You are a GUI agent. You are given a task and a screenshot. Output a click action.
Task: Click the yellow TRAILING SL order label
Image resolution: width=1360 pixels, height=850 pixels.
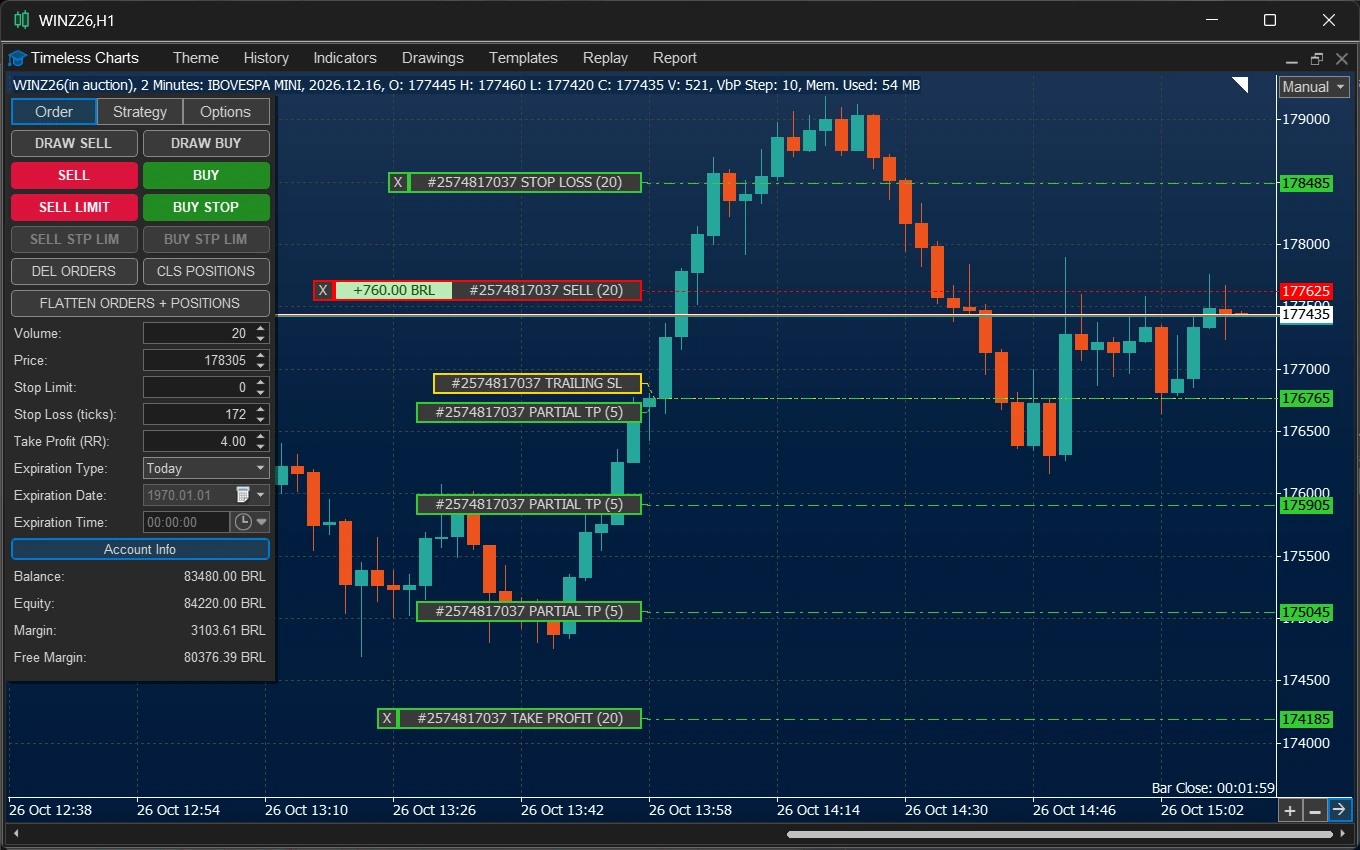click(x=537, y=383)
